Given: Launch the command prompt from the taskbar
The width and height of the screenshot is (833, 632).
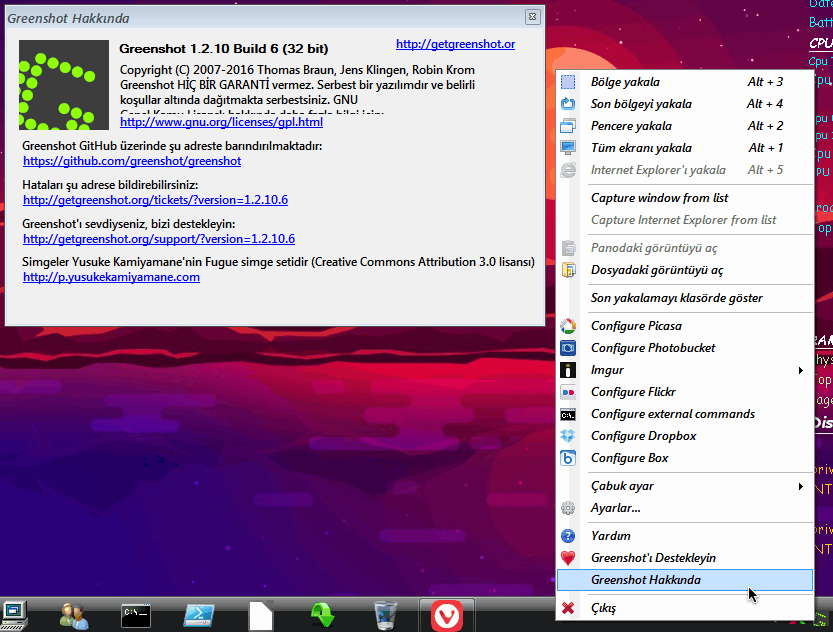Looking at the screenshot, I should coord(135,615).
